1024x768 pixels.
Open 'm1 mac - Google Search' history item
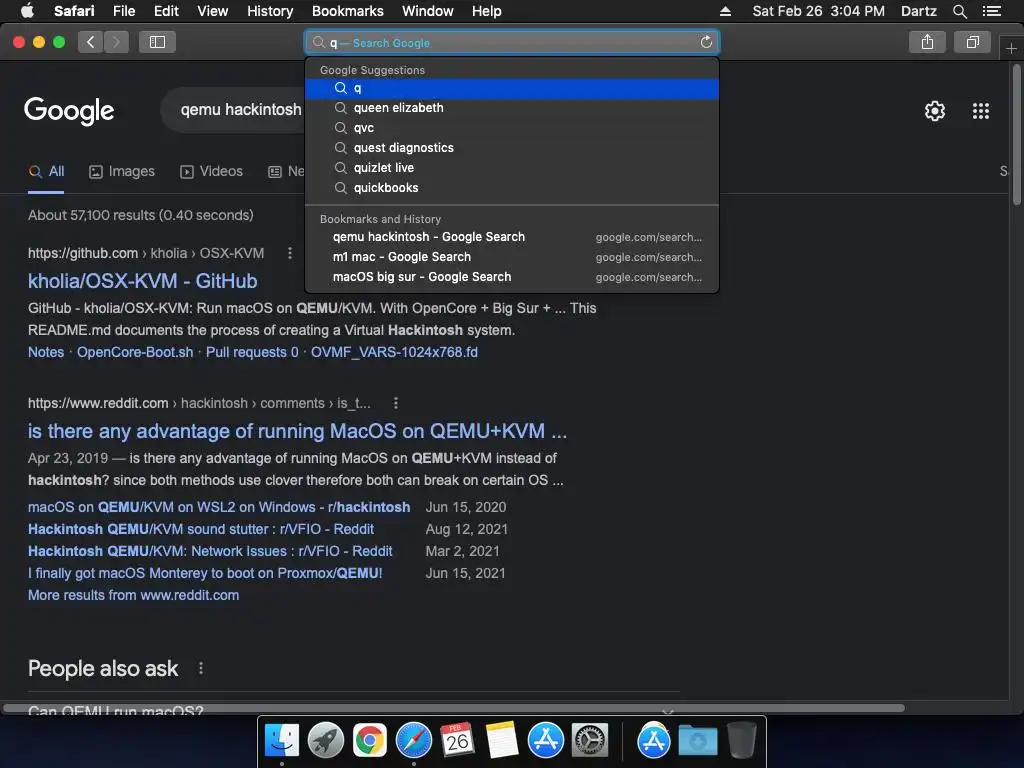512,257
